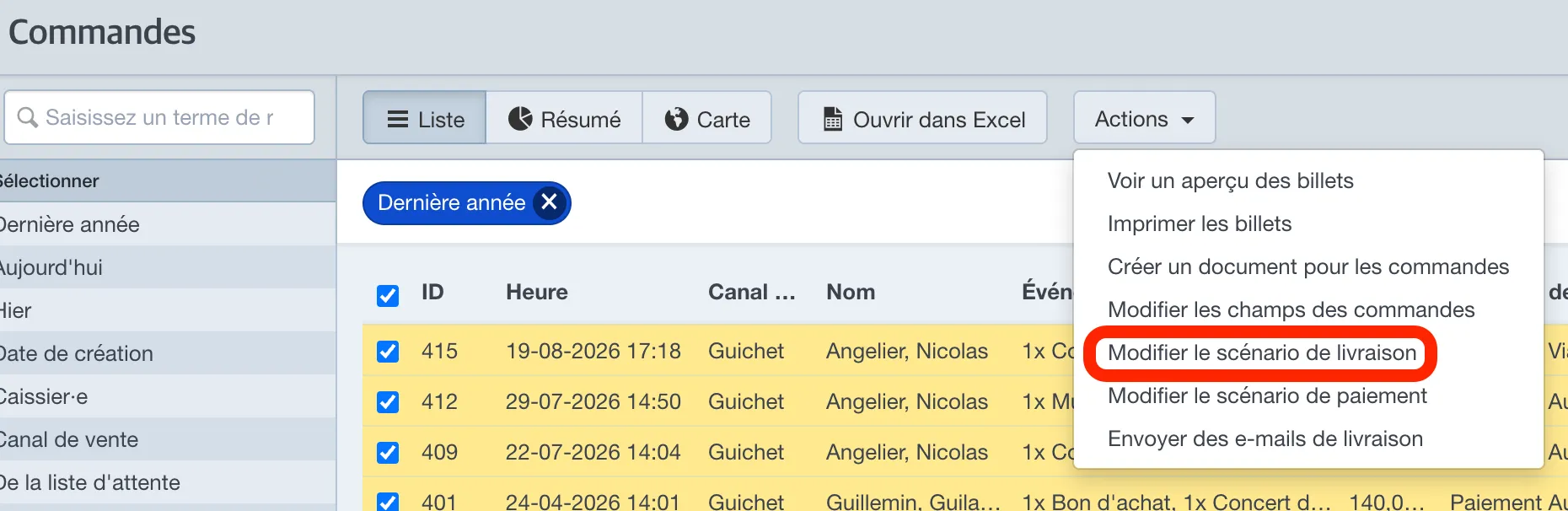Select Imprimer les billets from menu
1568x511 pixels.
coord(1199,223)
